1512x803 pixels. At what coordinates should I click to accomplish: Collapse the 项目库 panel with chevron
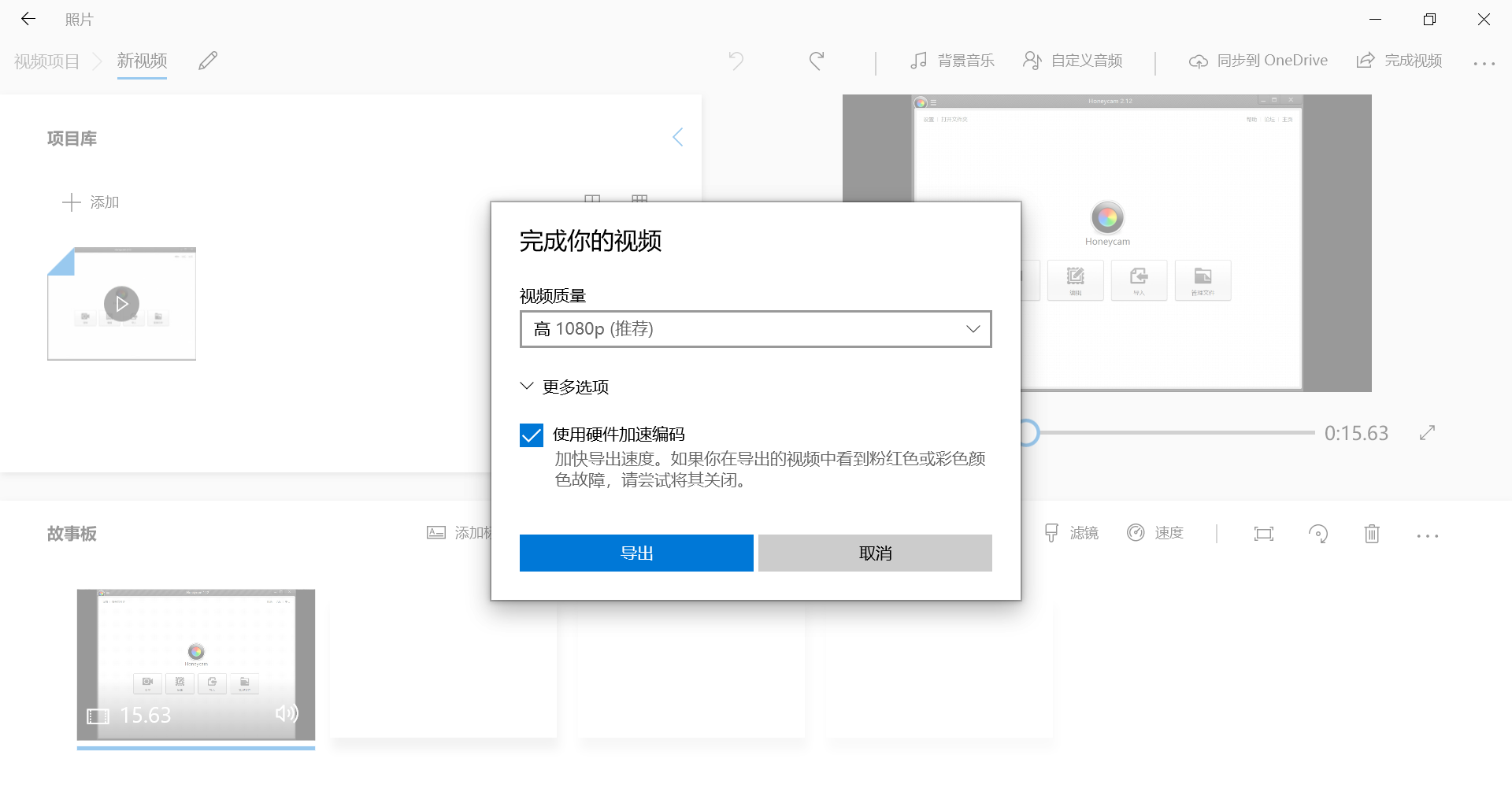coord(677,137)
